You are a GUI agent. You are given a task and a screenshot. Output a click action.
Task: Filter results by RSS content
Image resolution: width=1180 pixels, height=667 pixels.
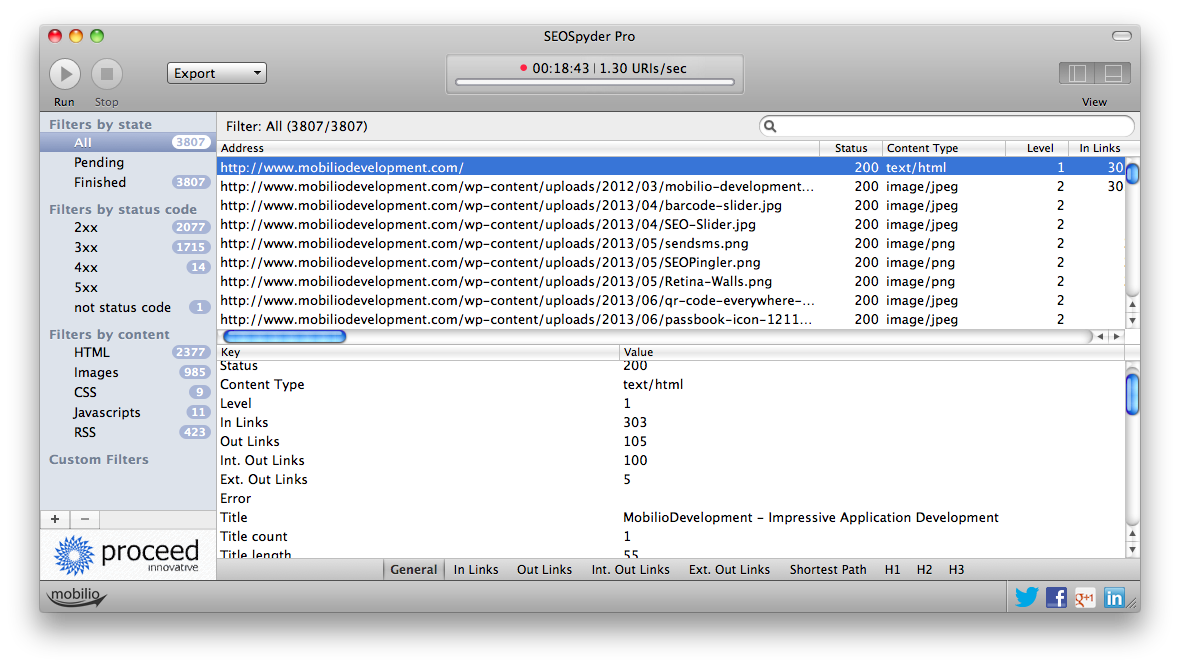[128, 432]
